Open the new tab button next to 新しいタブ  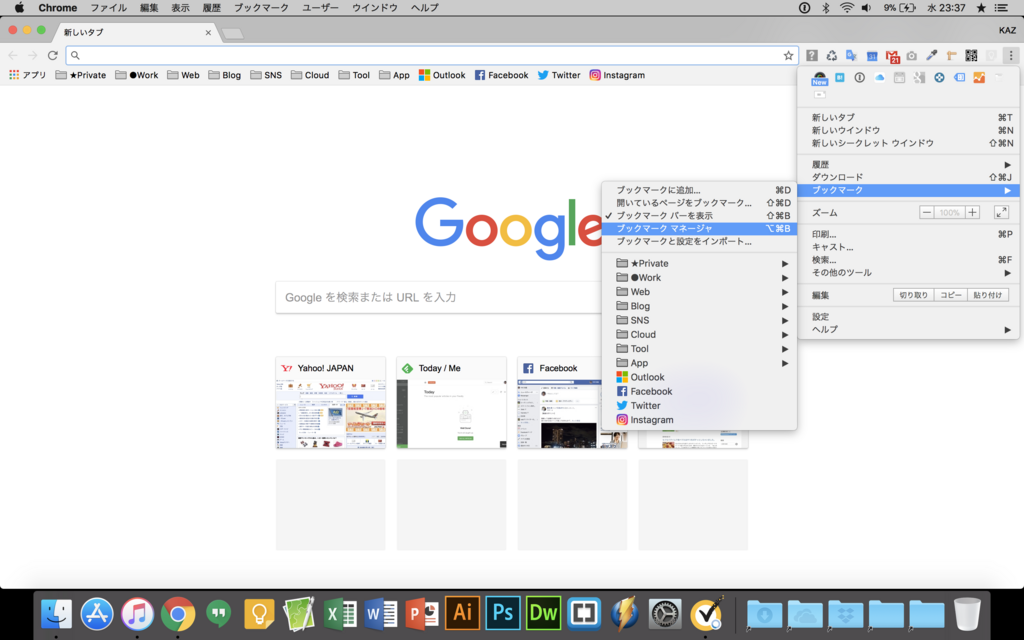[x=232, y=33]
